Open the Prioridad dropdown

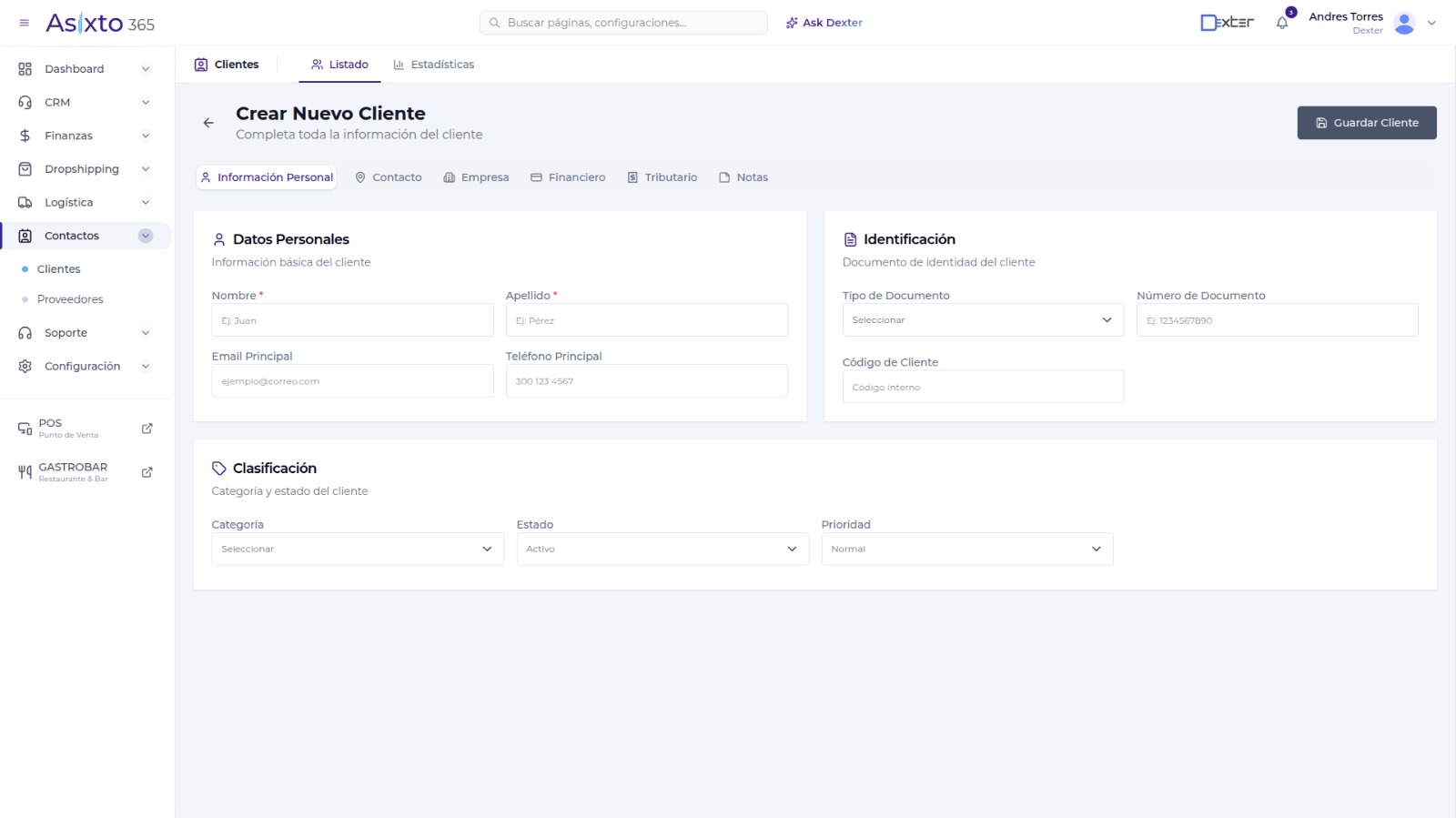coord(967,549)
